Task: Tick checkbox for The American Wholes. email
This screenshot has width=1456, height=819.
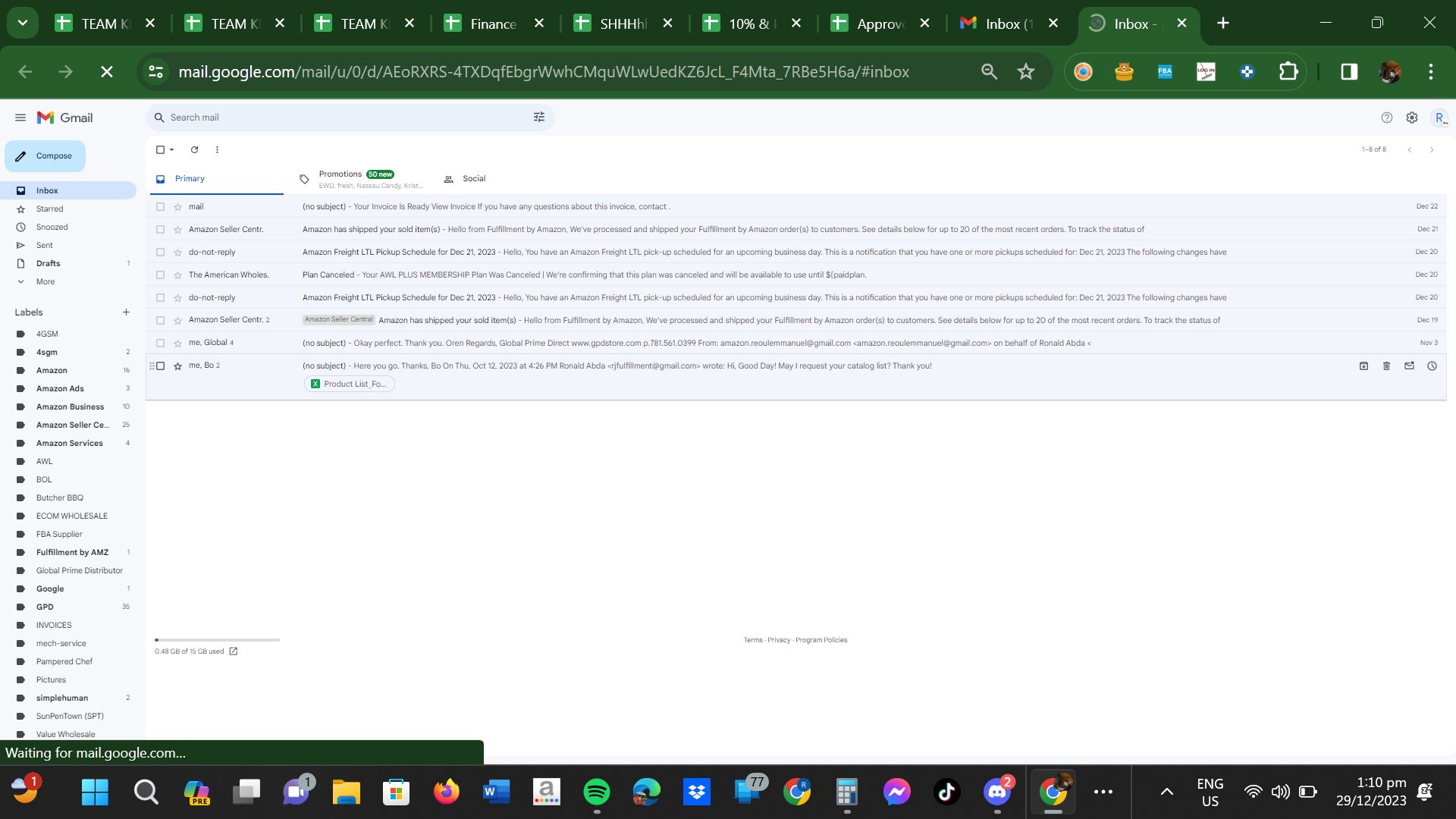Action: (x=160, y=275)
